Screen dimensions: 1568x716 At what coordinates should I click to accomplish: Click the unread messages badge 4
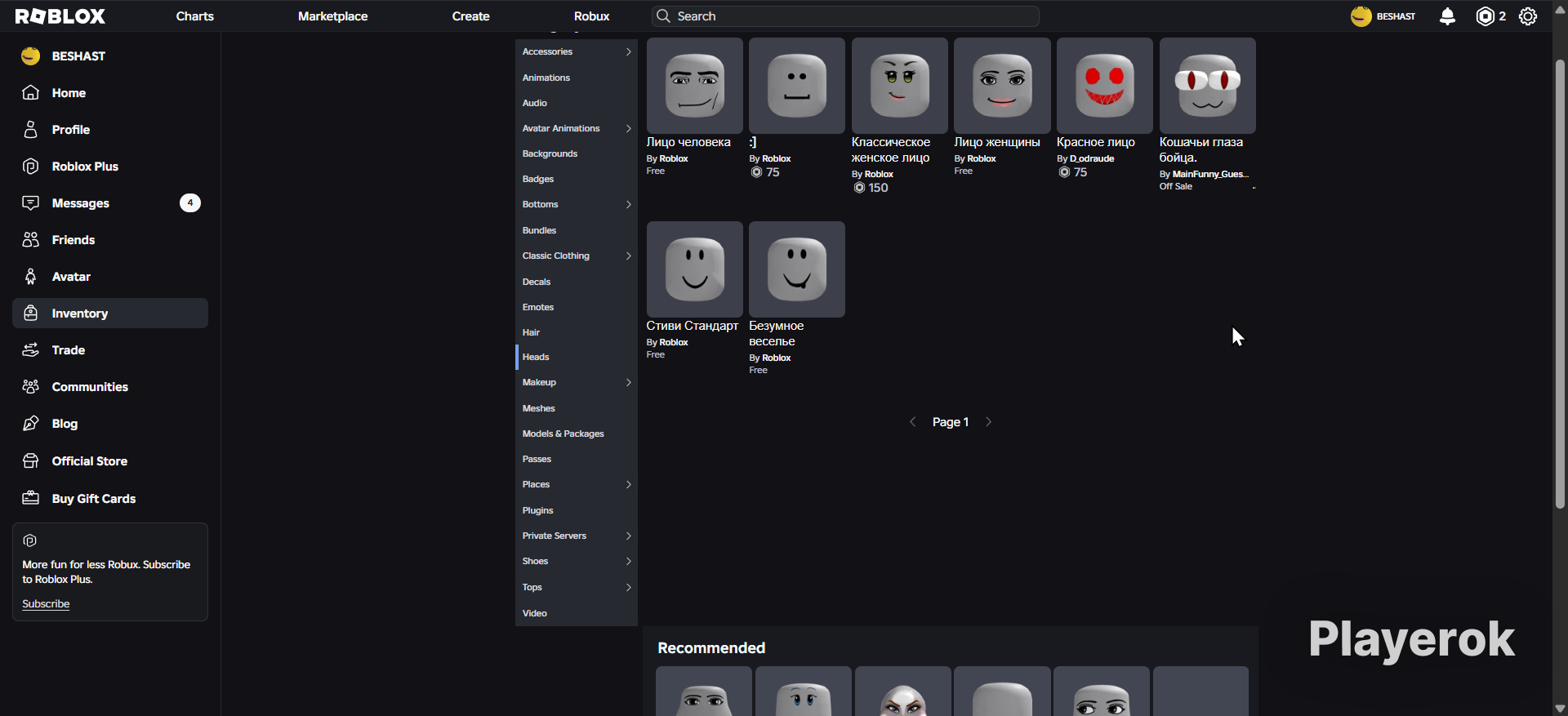pyautogui.click(x=190, y=203)
